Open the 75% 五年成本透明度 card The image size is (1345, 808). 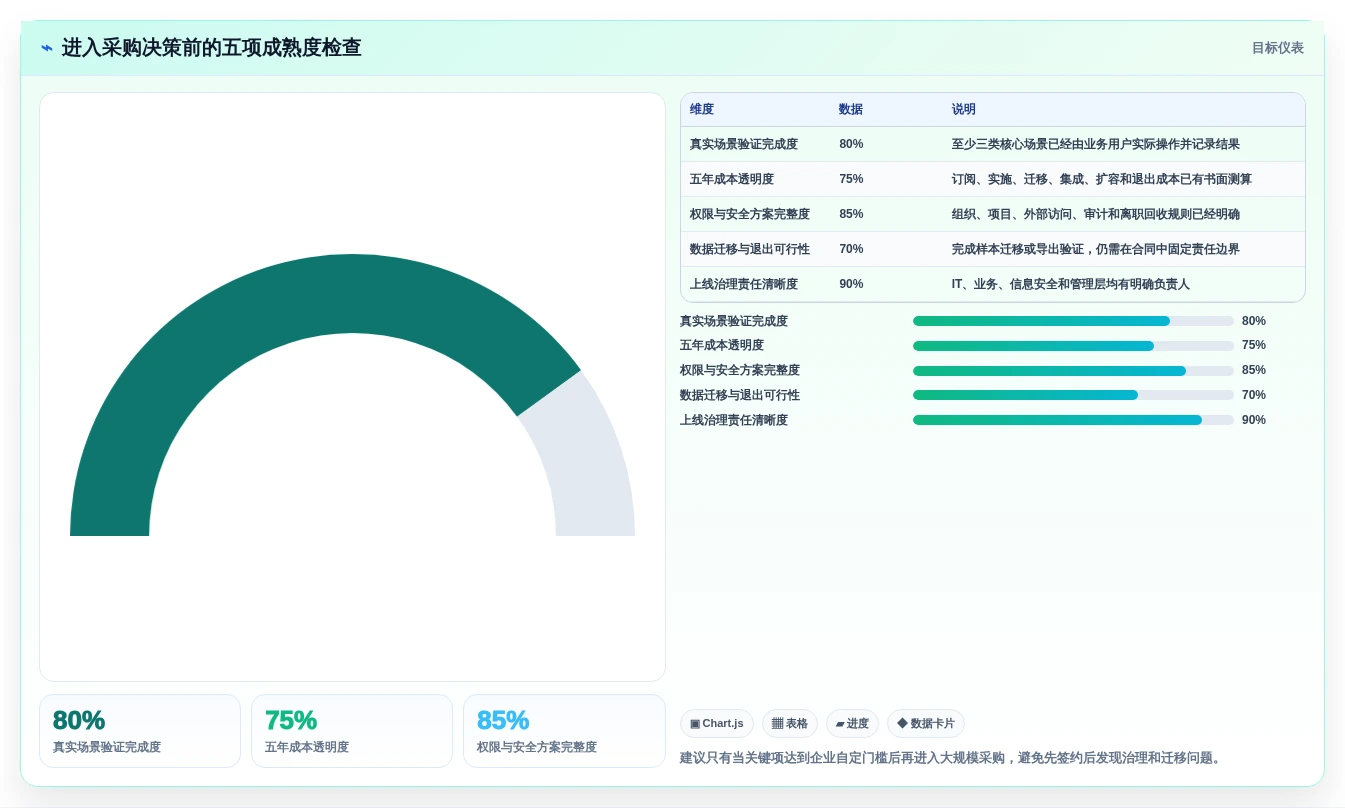tap(352, 731)
